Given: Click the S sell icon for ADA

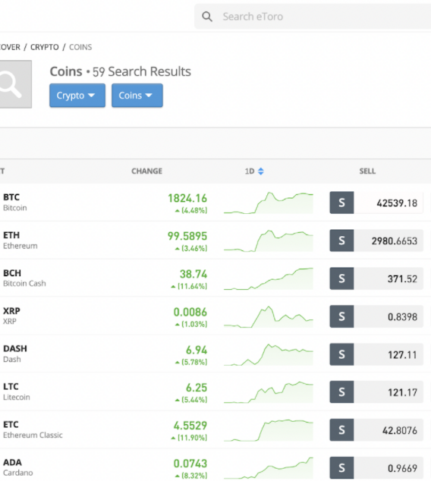Looking at the screenshot, I should pyautogui.click(x=342, y=468).
